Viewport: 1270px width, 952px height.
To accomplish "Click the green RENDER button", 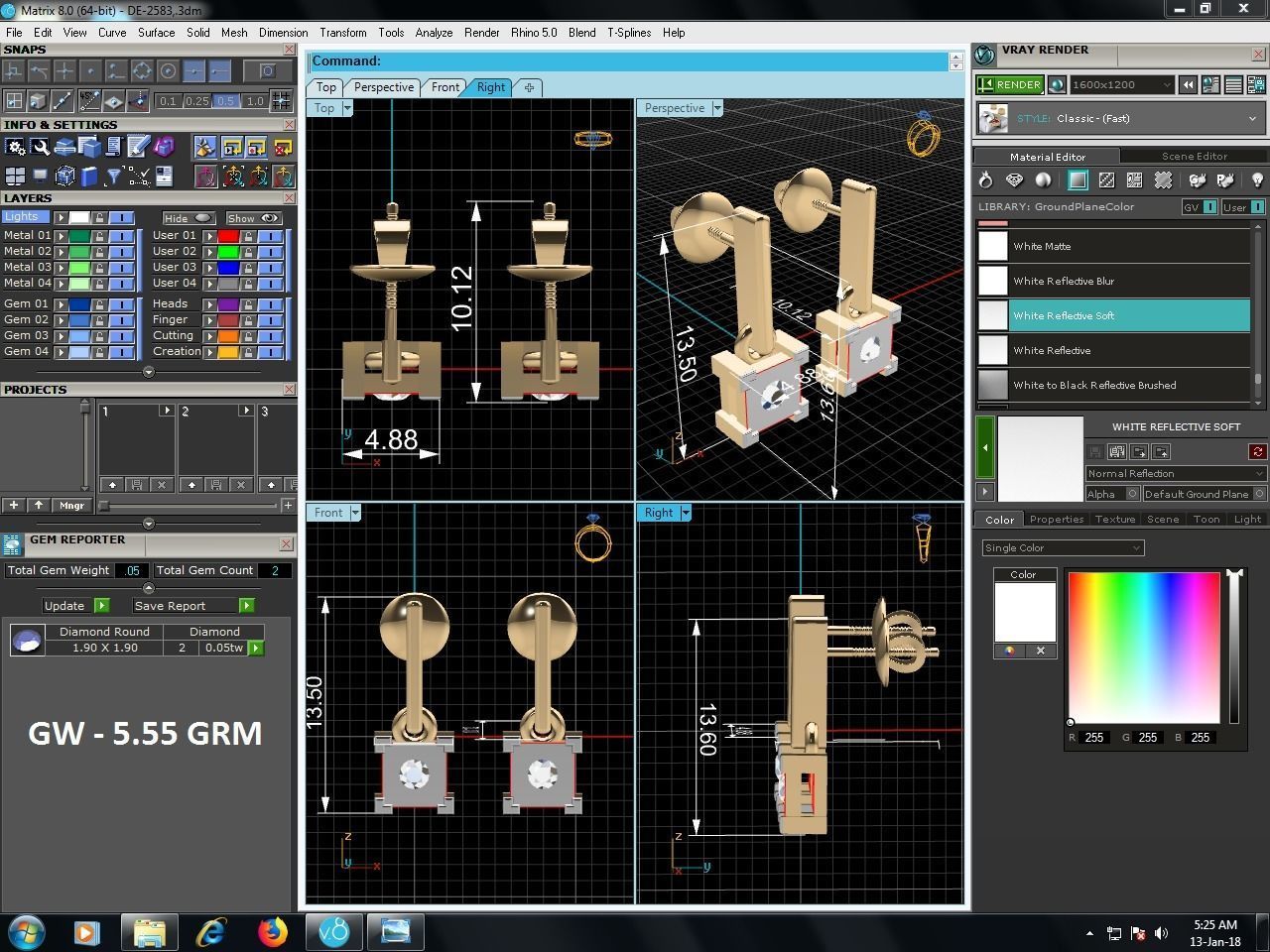I will [x=1009, y=85].
